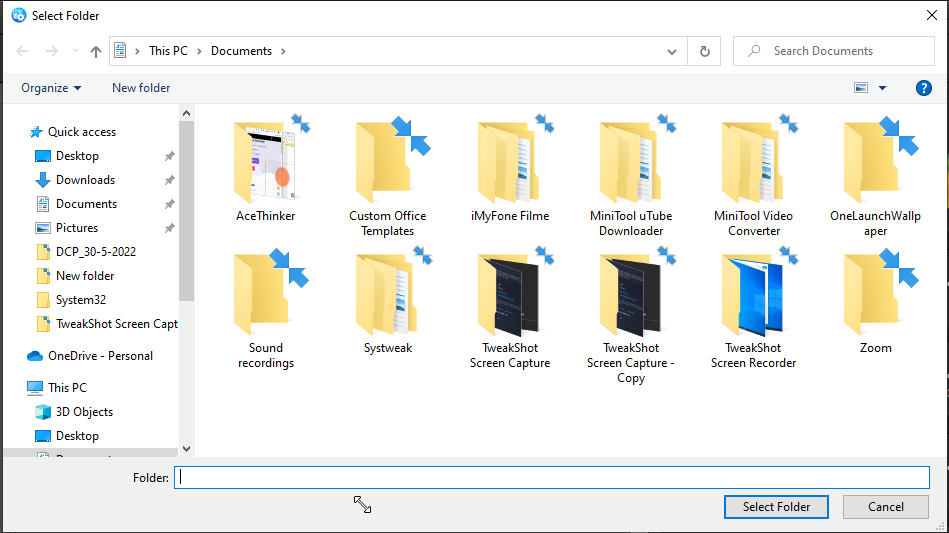Open Documents under Quick access
Image resolution: width=949 pixels, height=533 pixels.
pyautogui.click(x=86, y=204)
